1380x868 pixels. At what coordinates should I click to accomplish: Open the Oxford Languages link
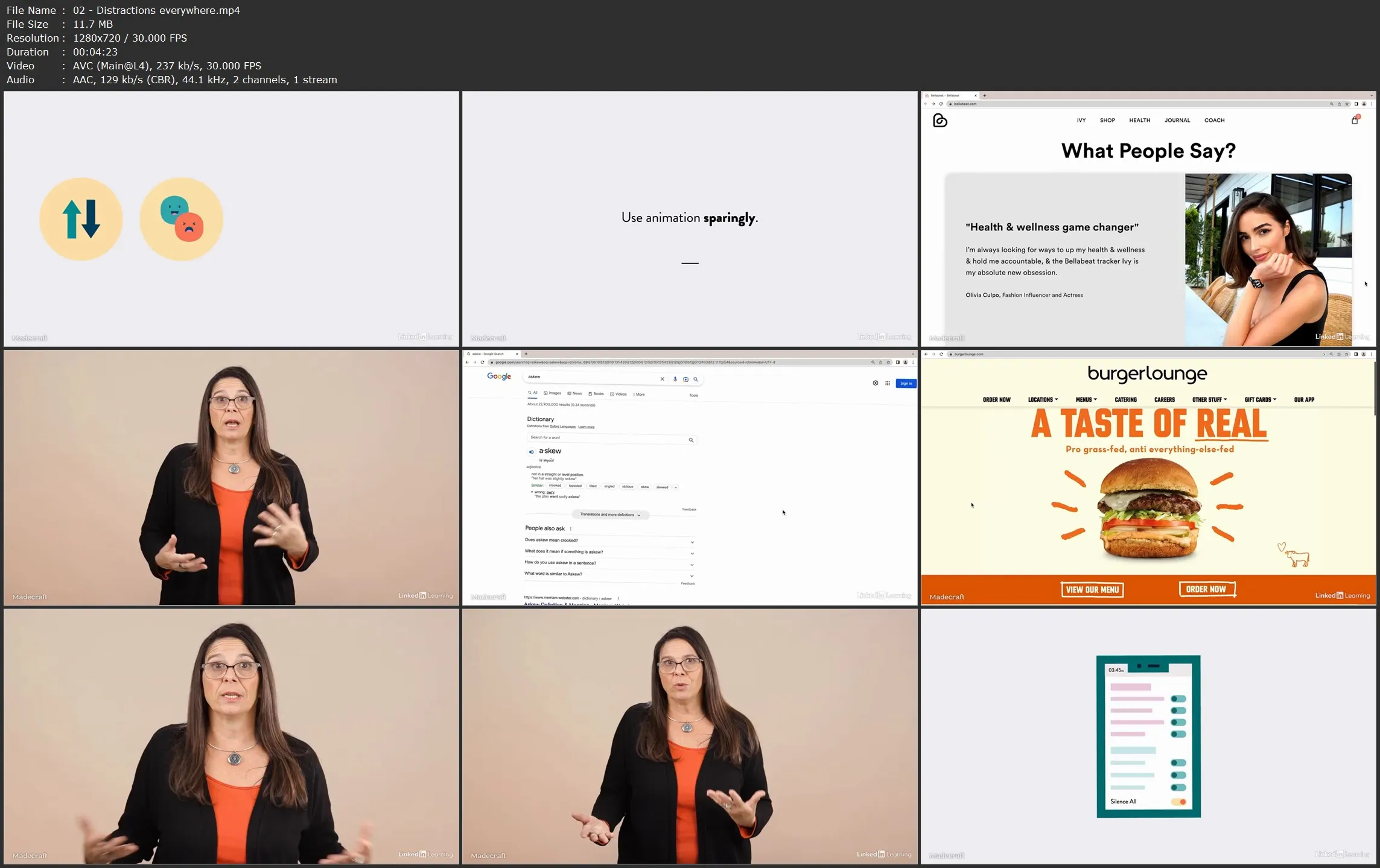click(562, 426)
